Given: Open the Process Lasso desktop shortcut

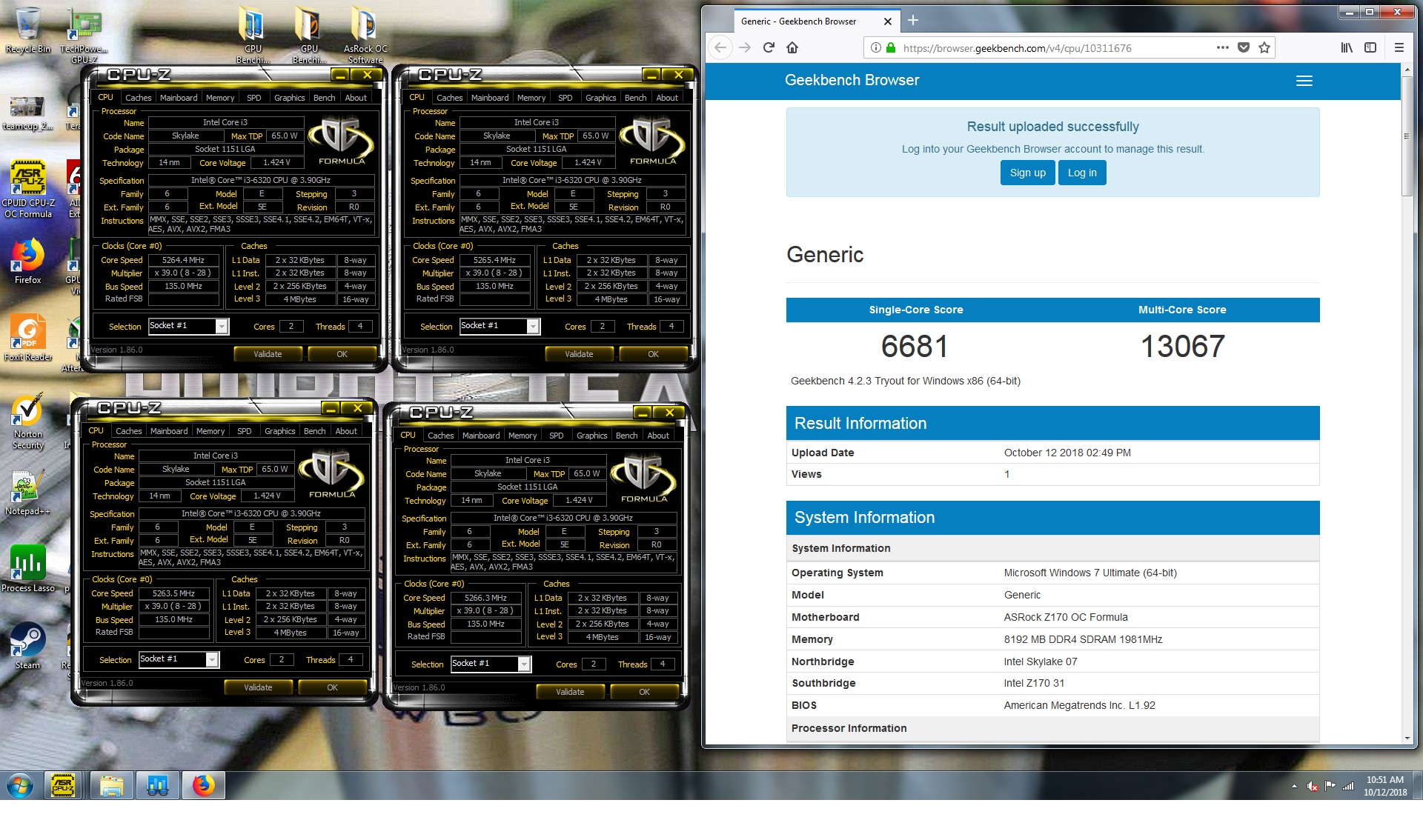Looking at the screenshot, I should (28, 569).
